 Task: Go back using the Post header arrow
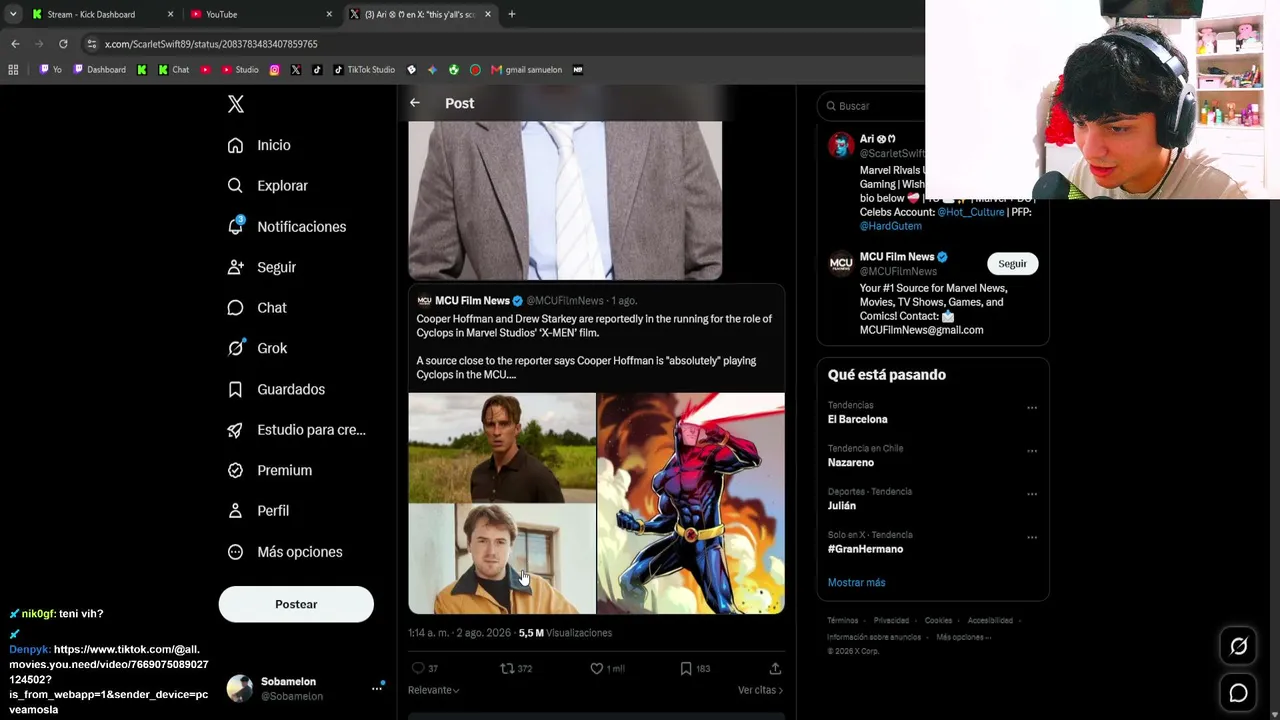click(415, 103)
